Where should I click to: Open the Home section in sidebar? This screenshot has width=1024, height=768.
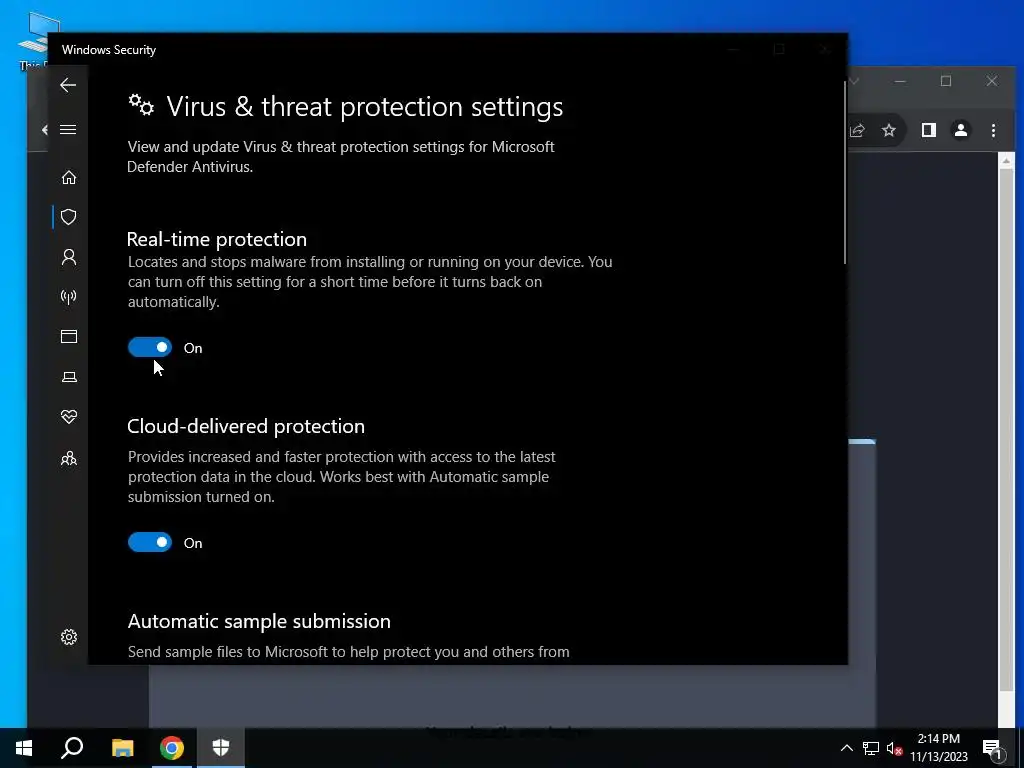pyautogui.click(x=69, y=178)
